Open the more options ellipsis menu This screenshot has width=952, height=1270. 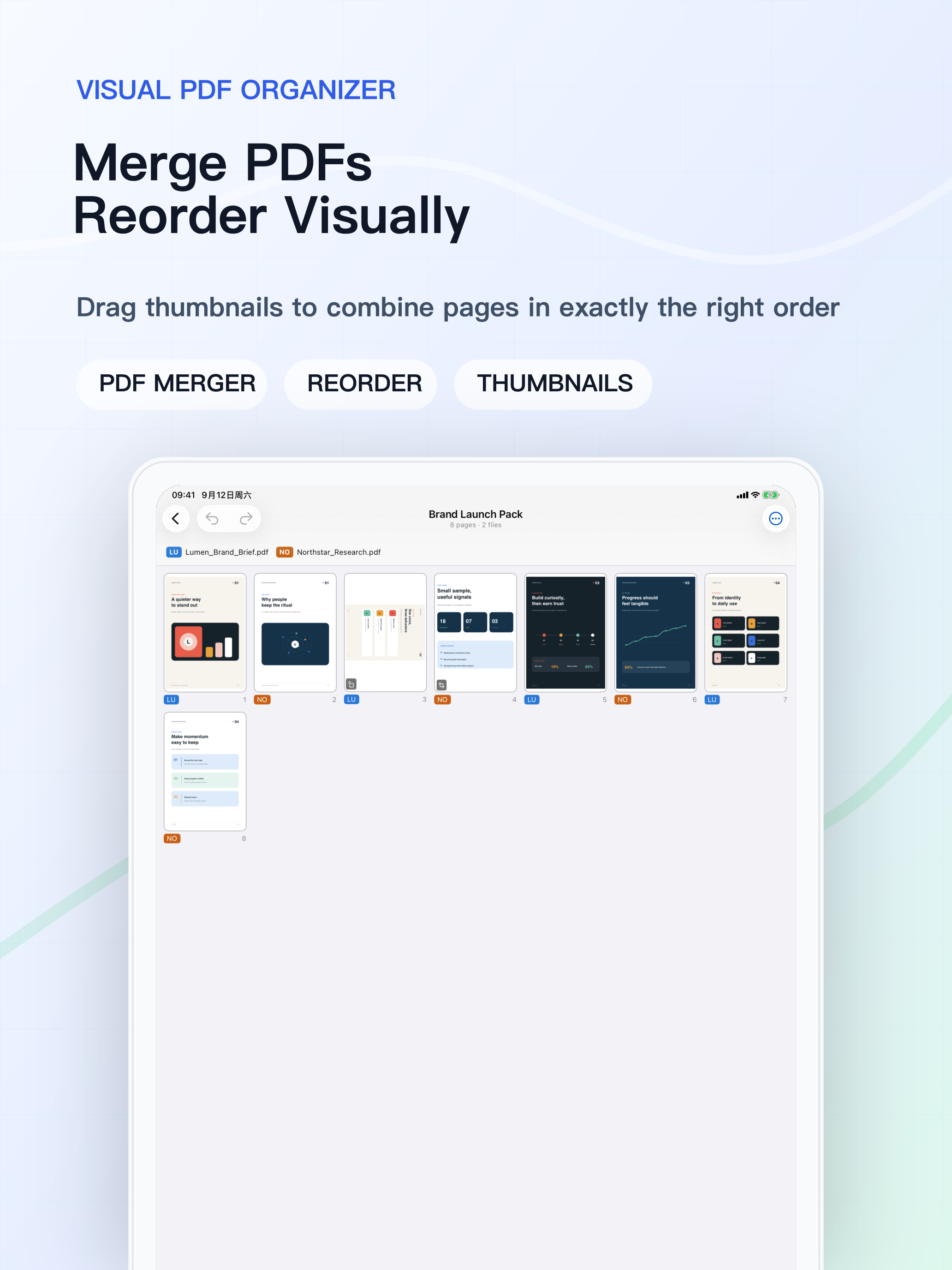click(x=775, y=518)
